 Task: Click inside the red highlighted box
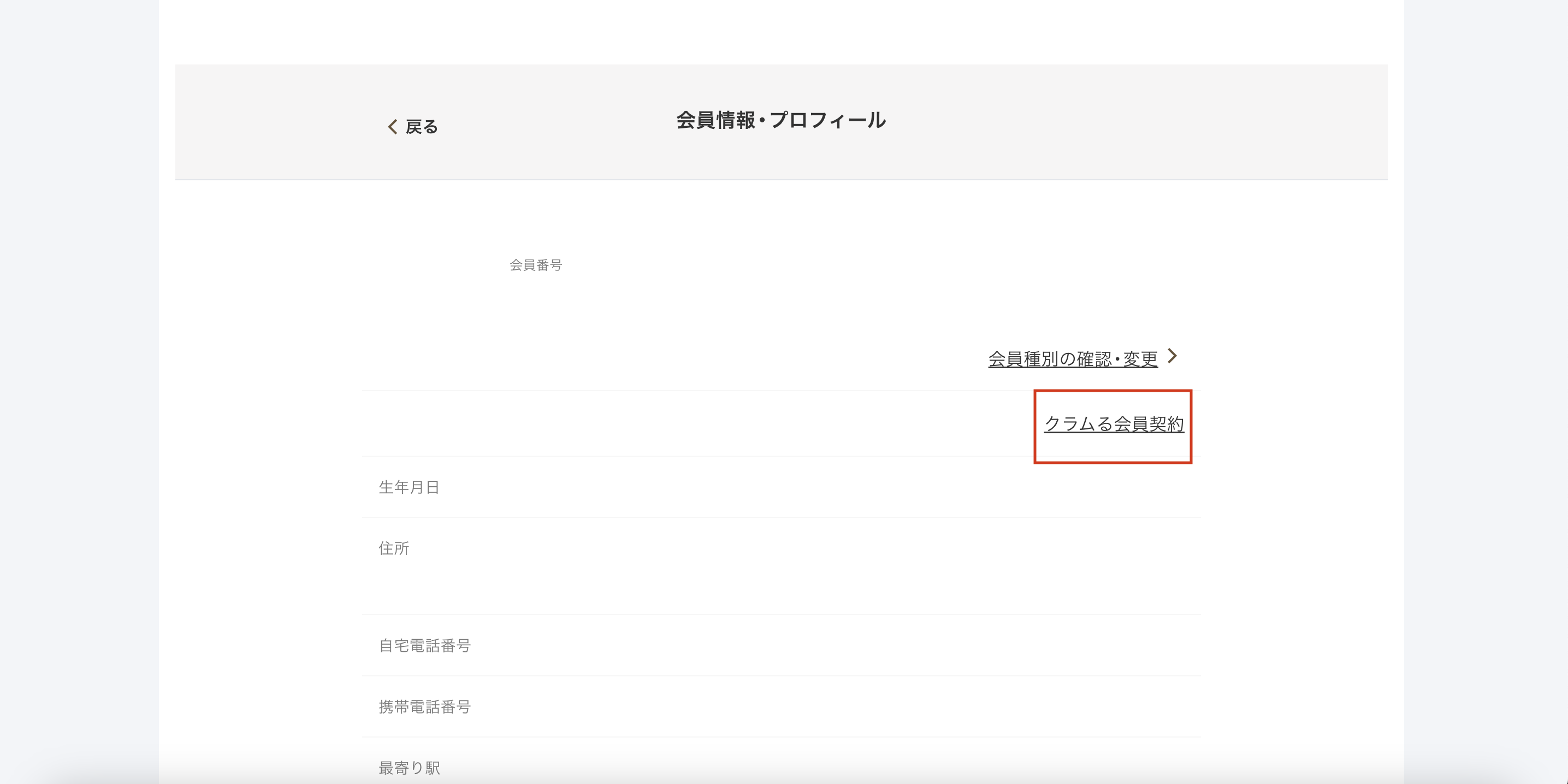(1113, 447)
